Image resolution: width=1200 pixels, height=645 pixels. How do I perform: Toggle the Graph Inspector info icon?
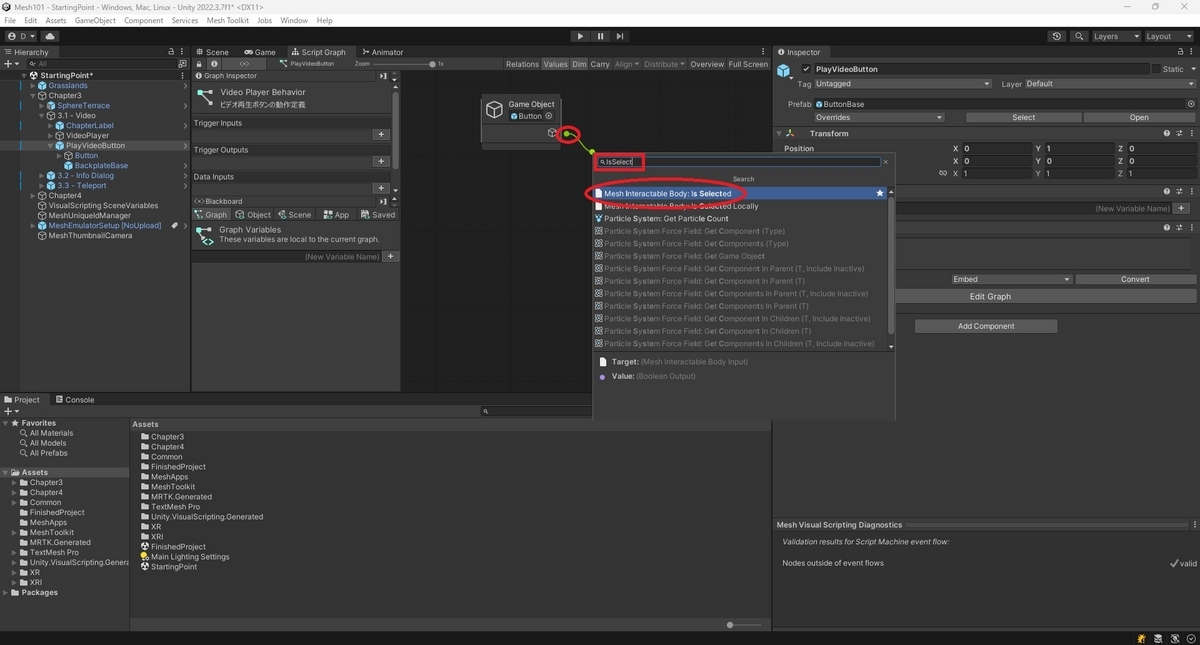pyautogui.click(x=213, y=64)
